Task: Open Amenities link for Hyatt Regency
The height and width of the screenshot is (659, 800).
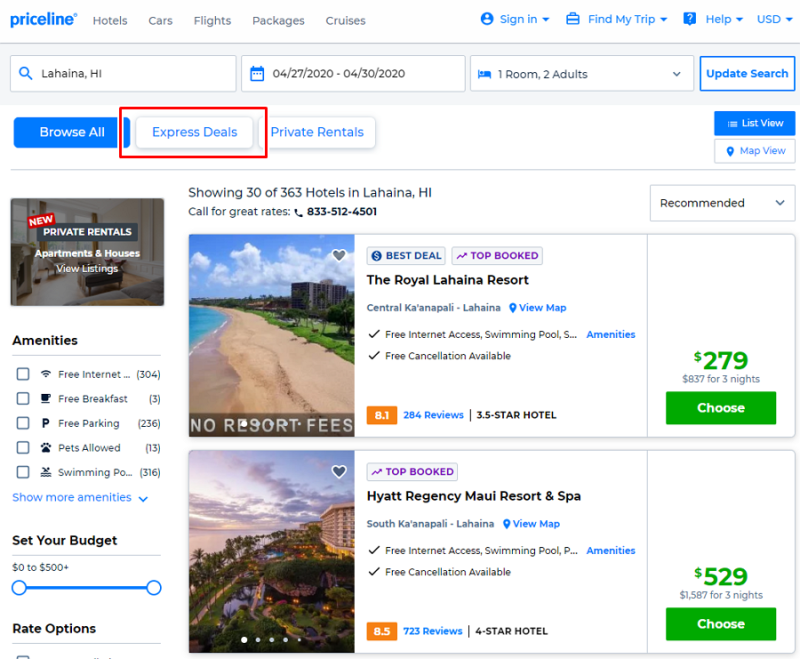Action: (611, 551)
